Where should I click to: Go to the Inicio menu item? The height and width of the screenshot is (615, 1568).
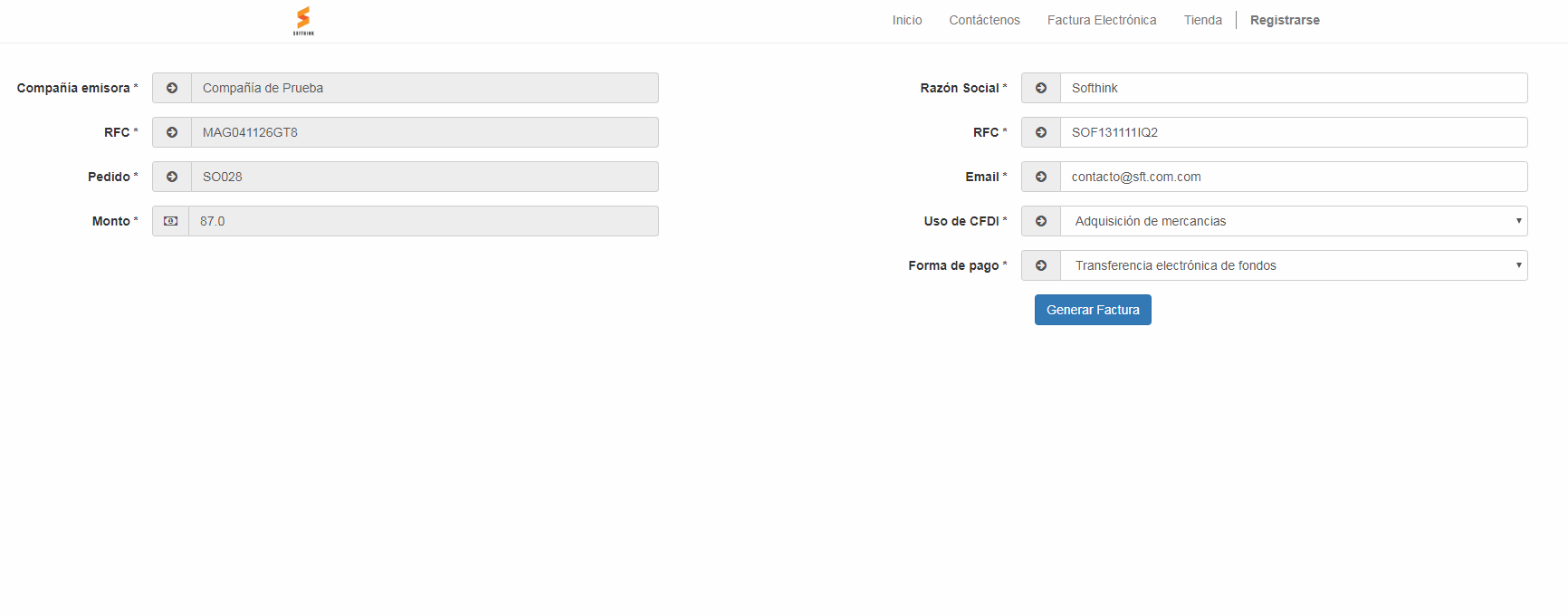[906, 20]
